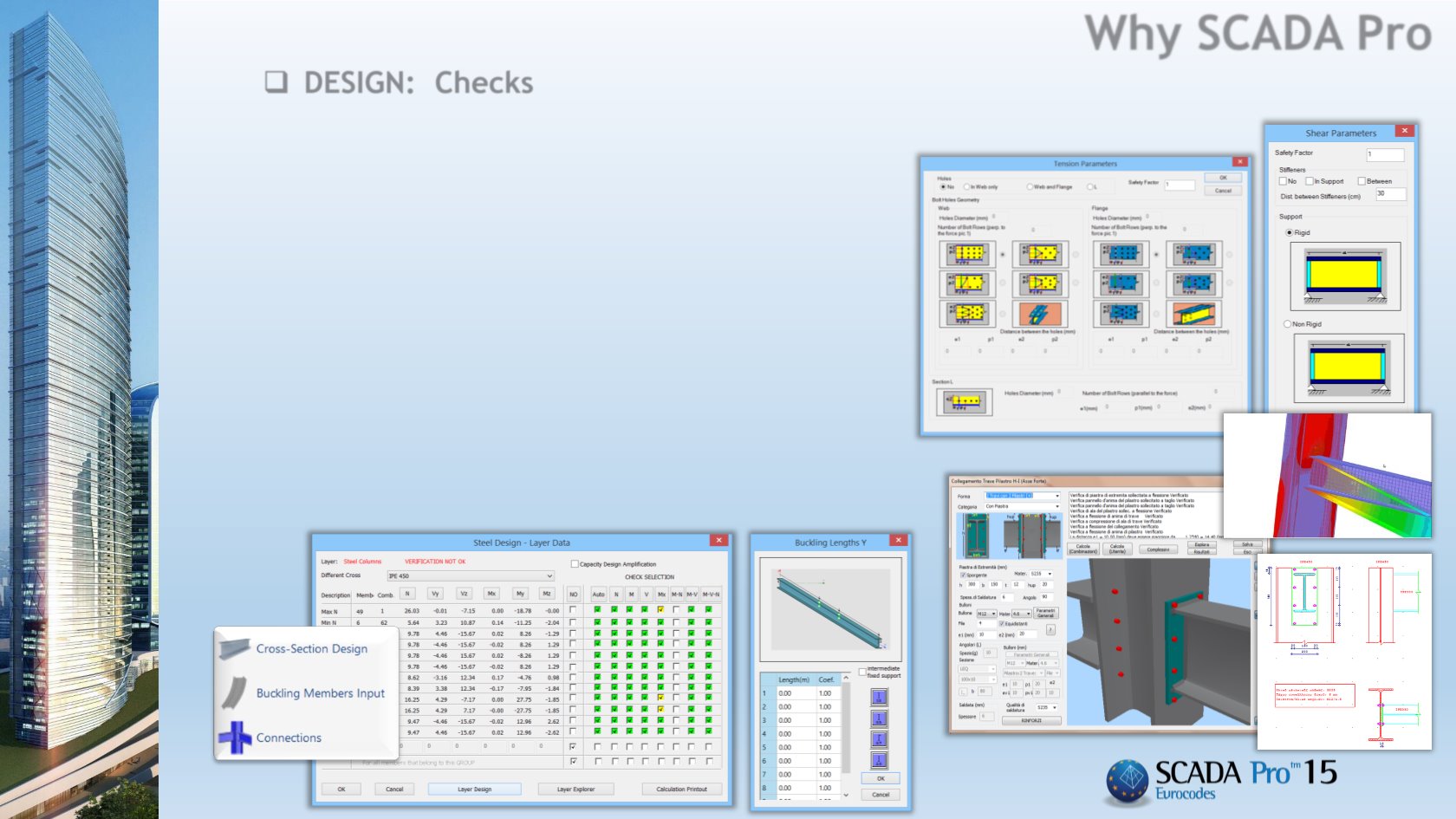Screen dimensions: 1456x819
Task: Click second blue support icon in Buckling Lengths
Action: coord(879,718)
